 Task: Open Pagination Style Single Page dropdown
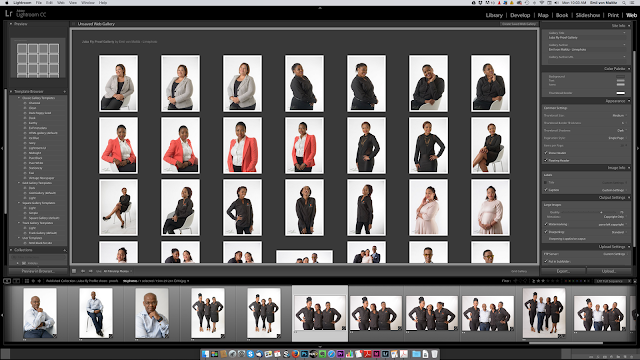(617, 138)
